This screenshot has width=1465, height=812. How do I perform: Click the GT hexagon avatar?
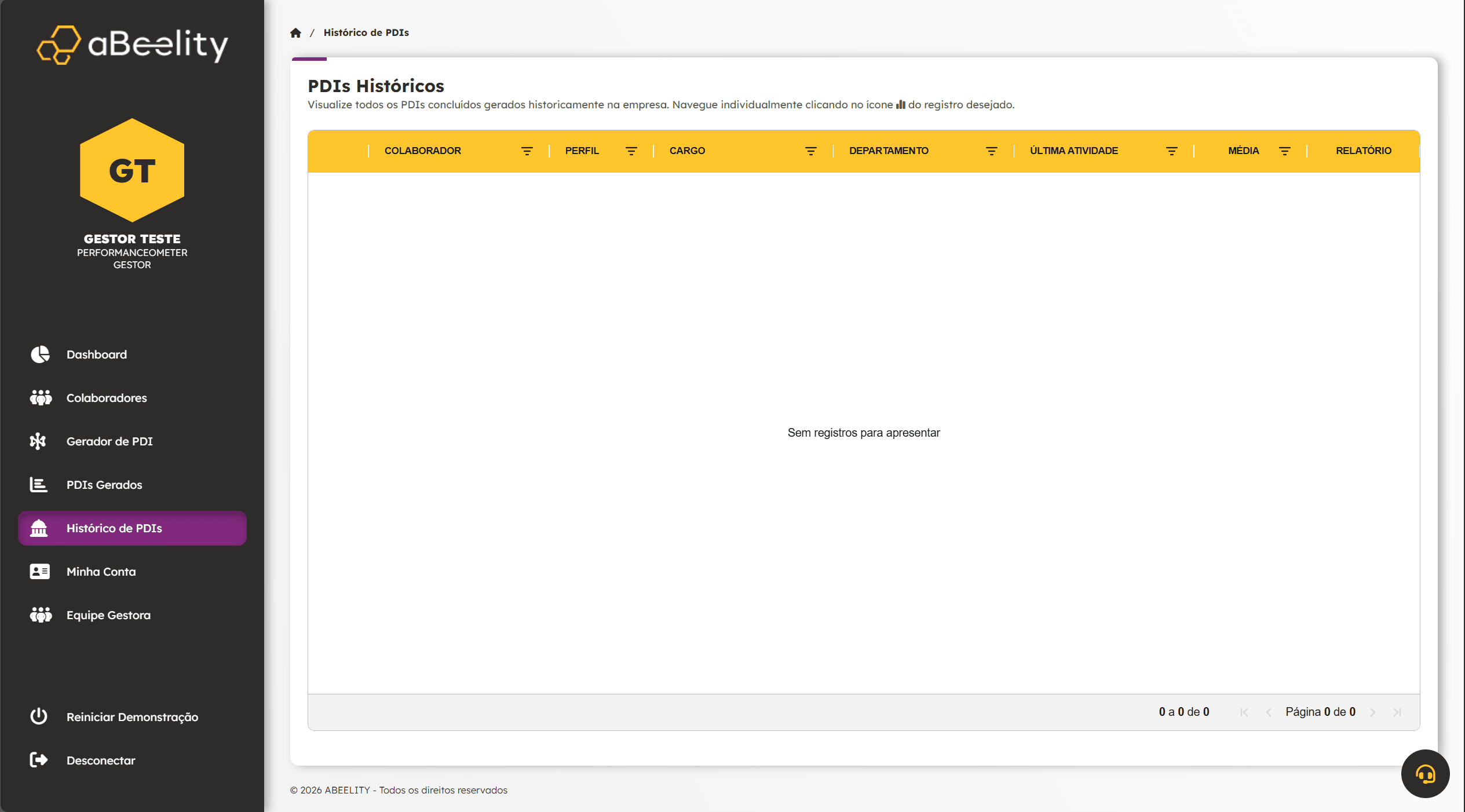click(132, 171)
